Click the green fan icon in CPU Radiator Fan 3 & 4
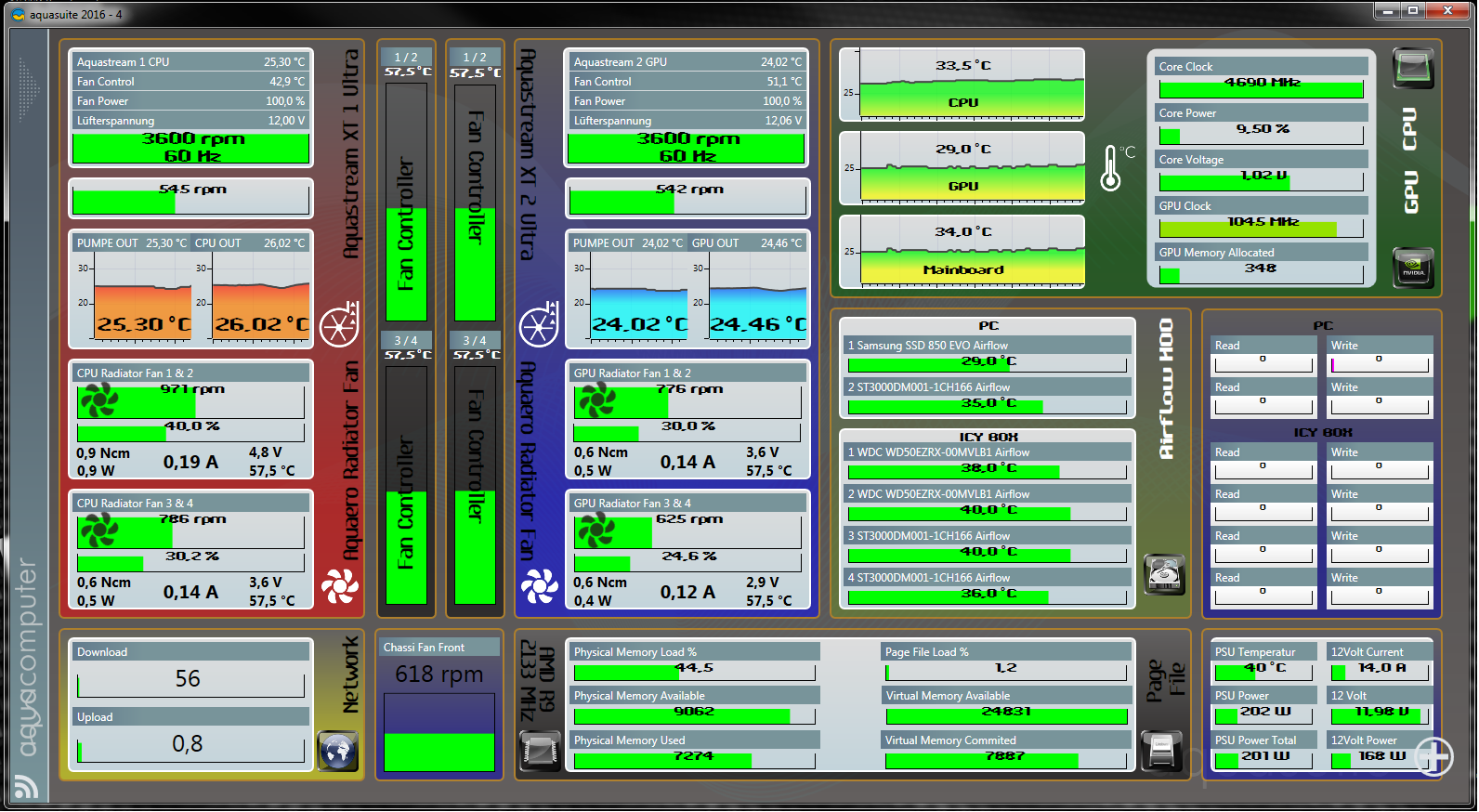 [99, 530]
